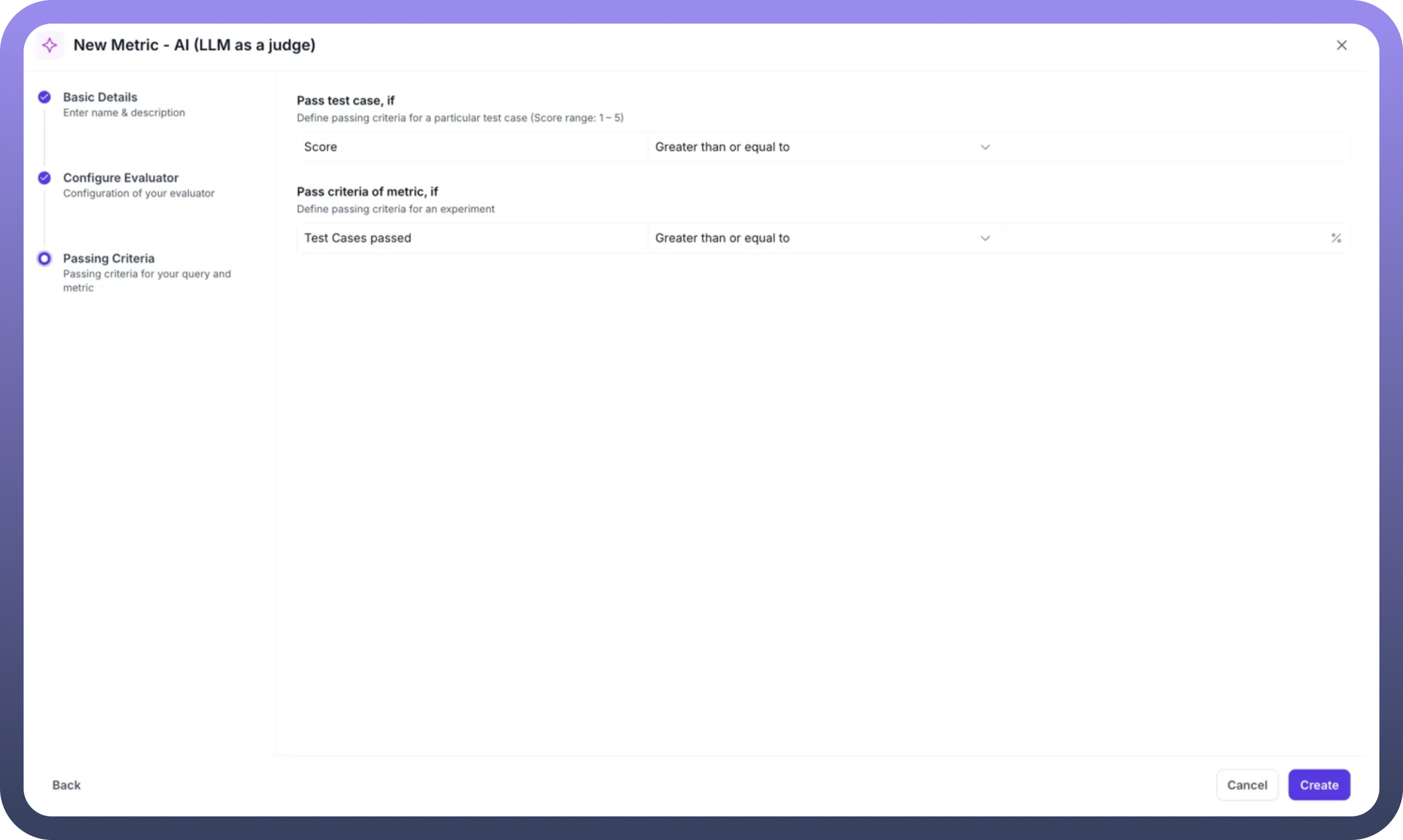The image size is (1403, 840).
Task: Open Passing Criteria step label
Action: (x=109, y=259)
